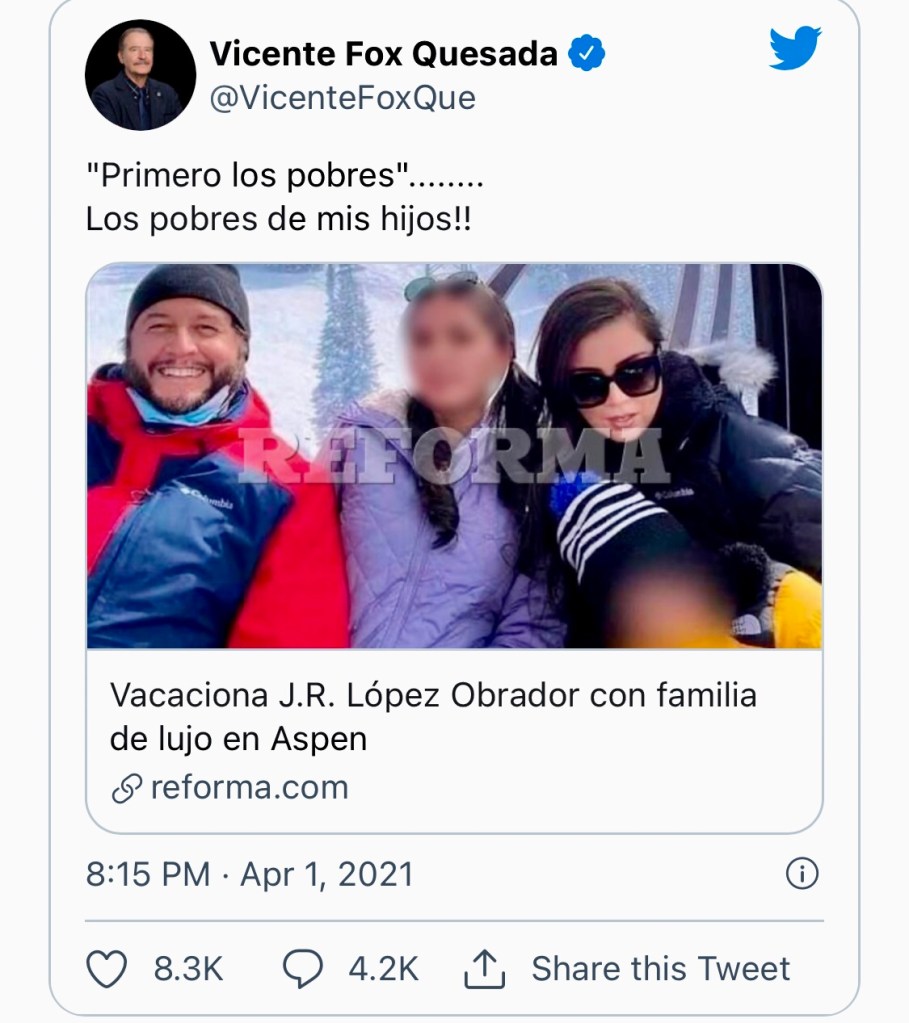Click the 8.3K likes count
Screen dimensions: 909x1023
188,968
